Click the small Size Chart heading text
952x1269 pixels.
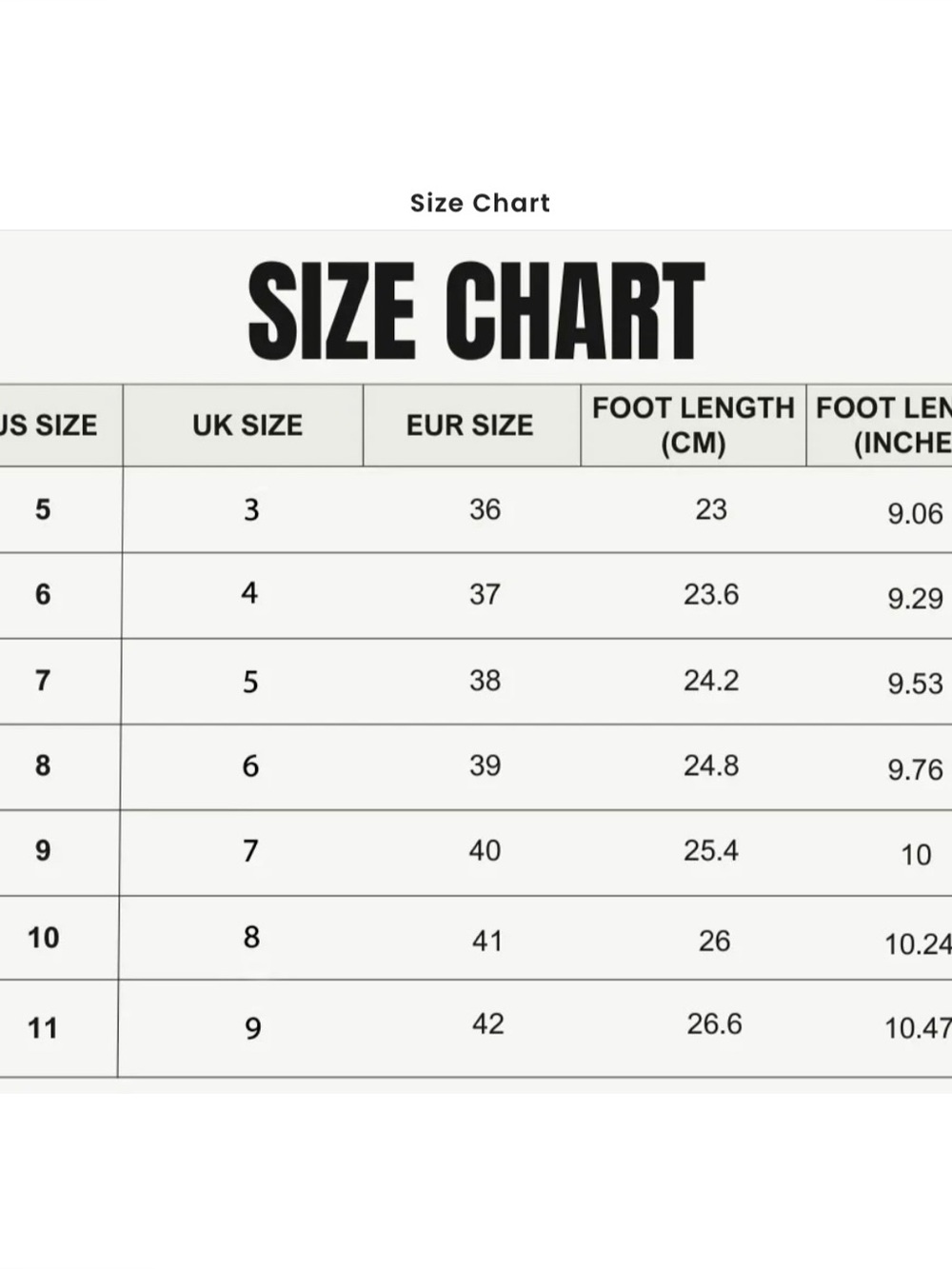(480, 203)
